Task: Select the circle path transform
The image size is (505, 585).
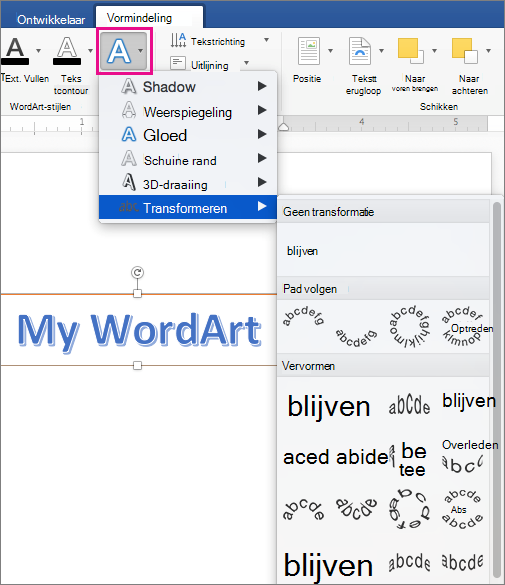Action: [x=410, y=326]
